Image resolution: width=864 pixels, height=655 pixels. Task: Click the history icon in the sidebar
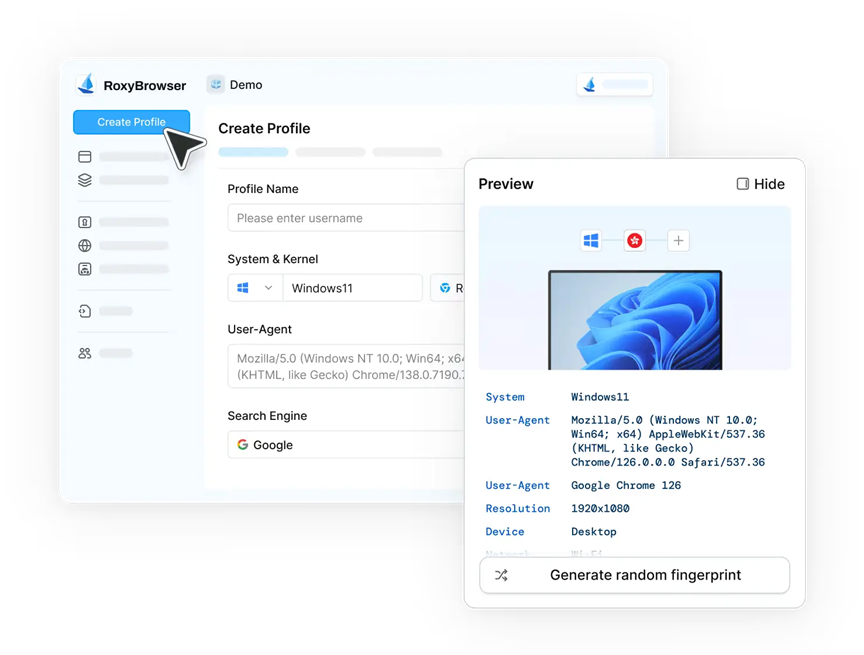[85, 310]
